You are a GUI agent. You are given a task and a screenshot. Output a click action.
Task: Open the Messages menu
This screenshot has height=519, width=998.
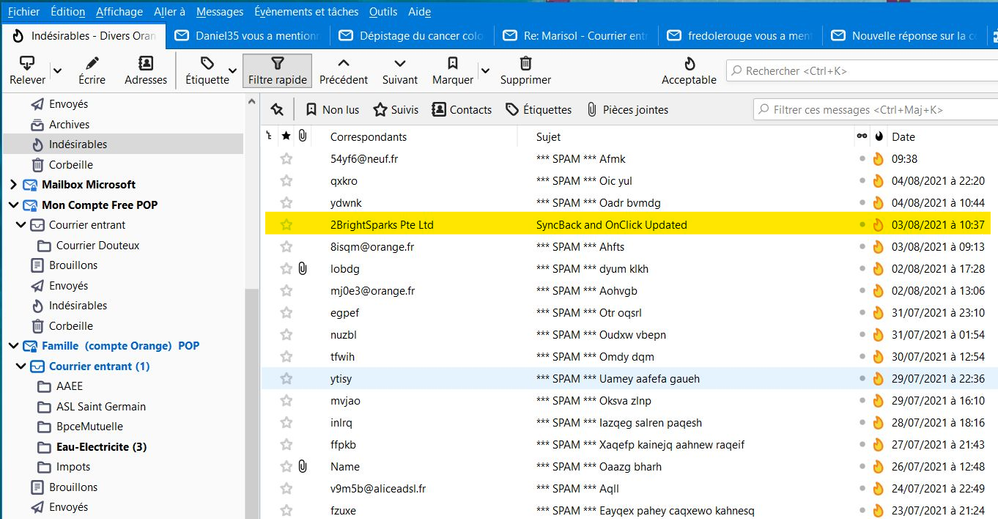point(219,12)
